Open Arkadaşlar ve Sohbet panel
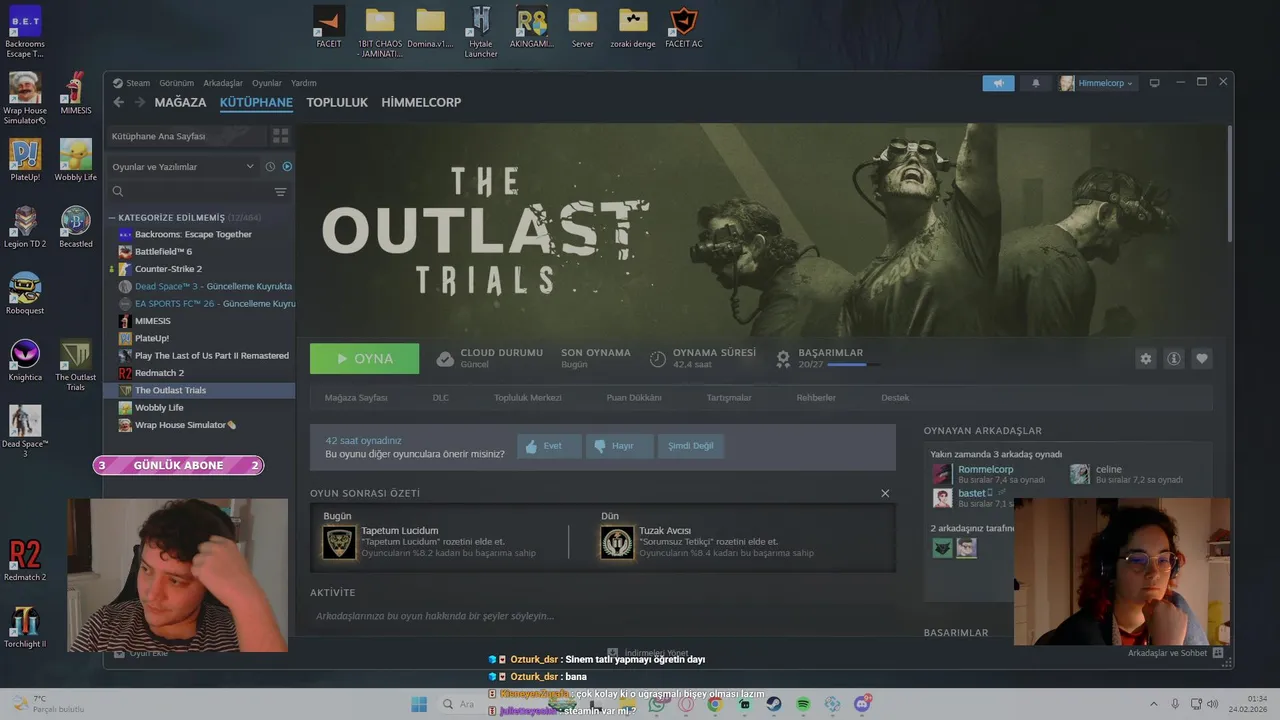The image size is (1280, 720). [1175, 653]
